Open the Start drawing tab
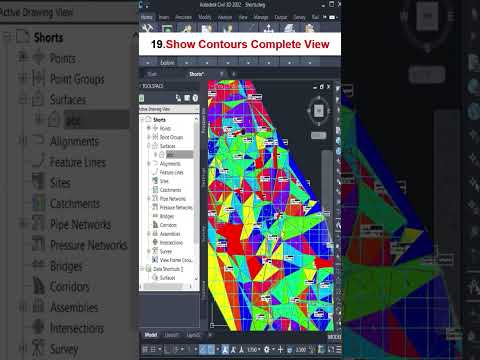The width and height of the screenshot is (480, 360). (152, 74)
